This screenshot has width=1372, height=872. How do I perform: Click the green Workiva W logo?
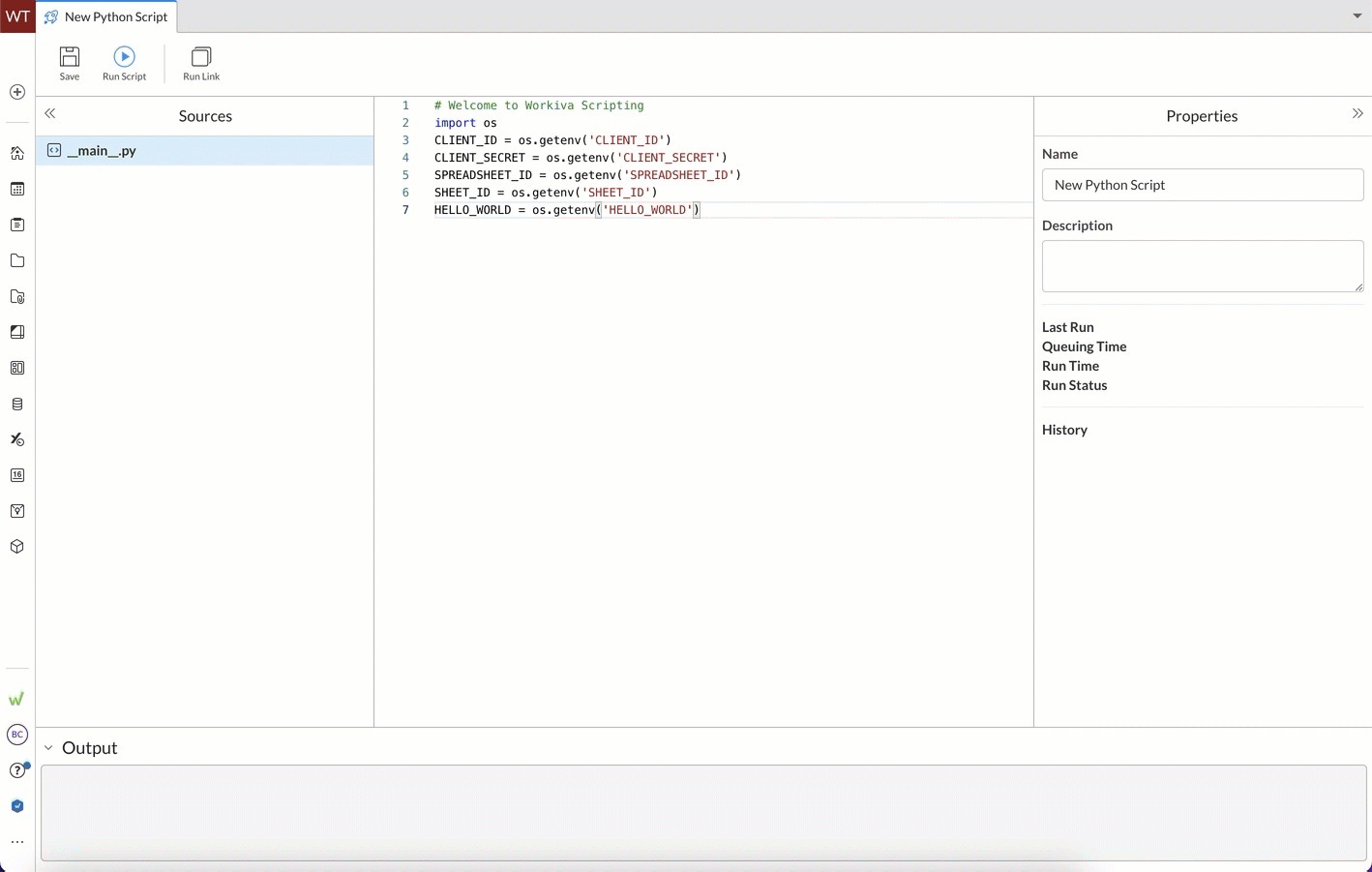click(16, 699)
